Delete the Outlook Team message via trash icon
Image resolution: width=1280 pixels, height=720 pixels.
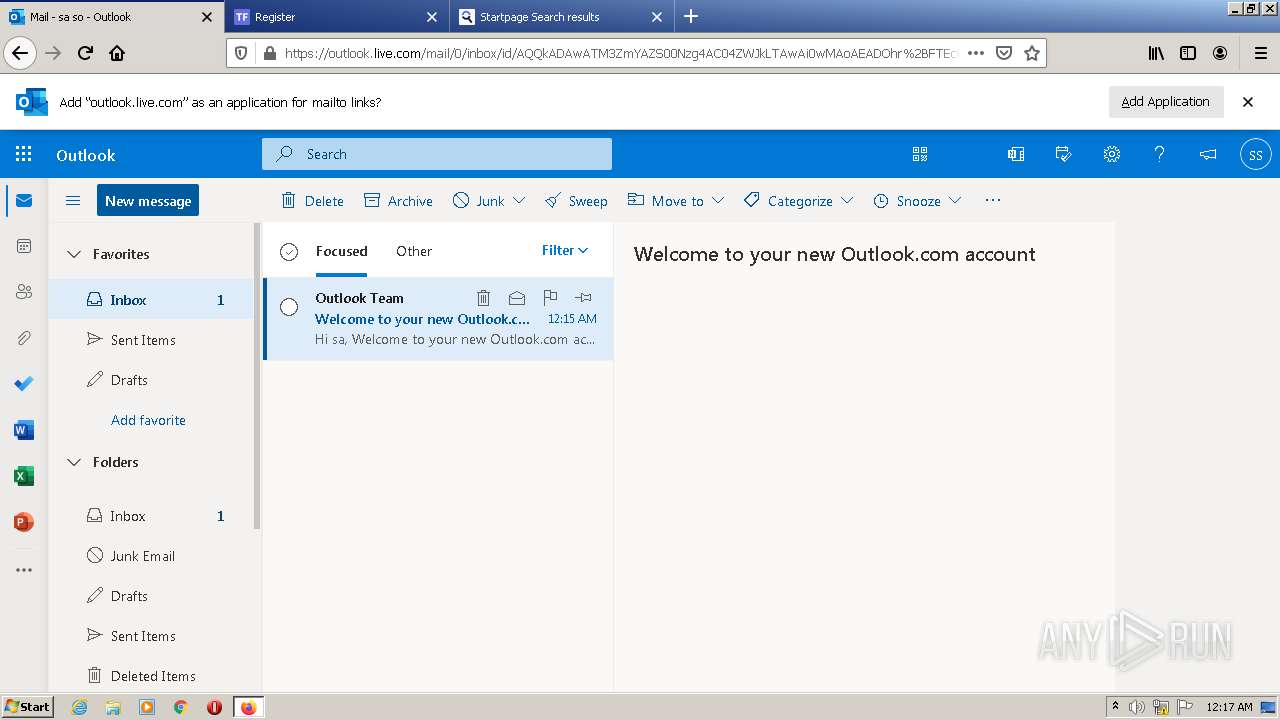coord(483,297)
